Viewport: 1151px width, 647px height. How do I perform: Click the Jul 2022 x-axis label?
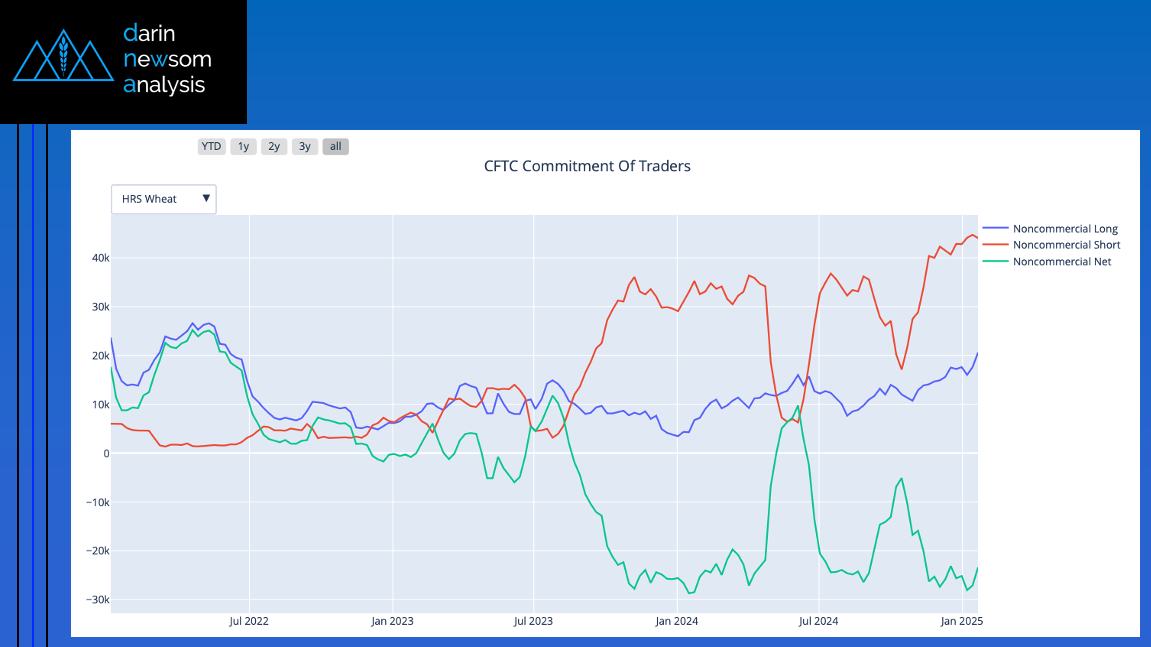click(249, 621)
